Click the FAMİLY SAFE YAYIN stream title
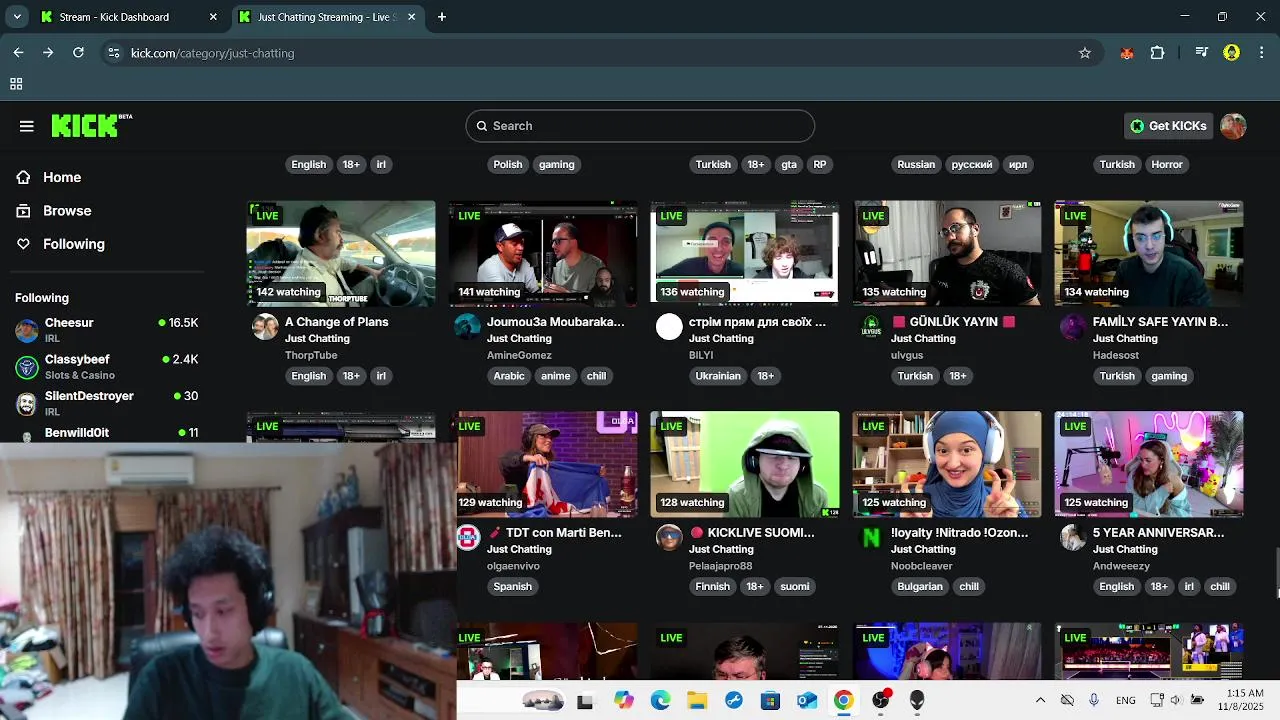The width and height of the screenshot is (1280, 720). pos(1160,322)
